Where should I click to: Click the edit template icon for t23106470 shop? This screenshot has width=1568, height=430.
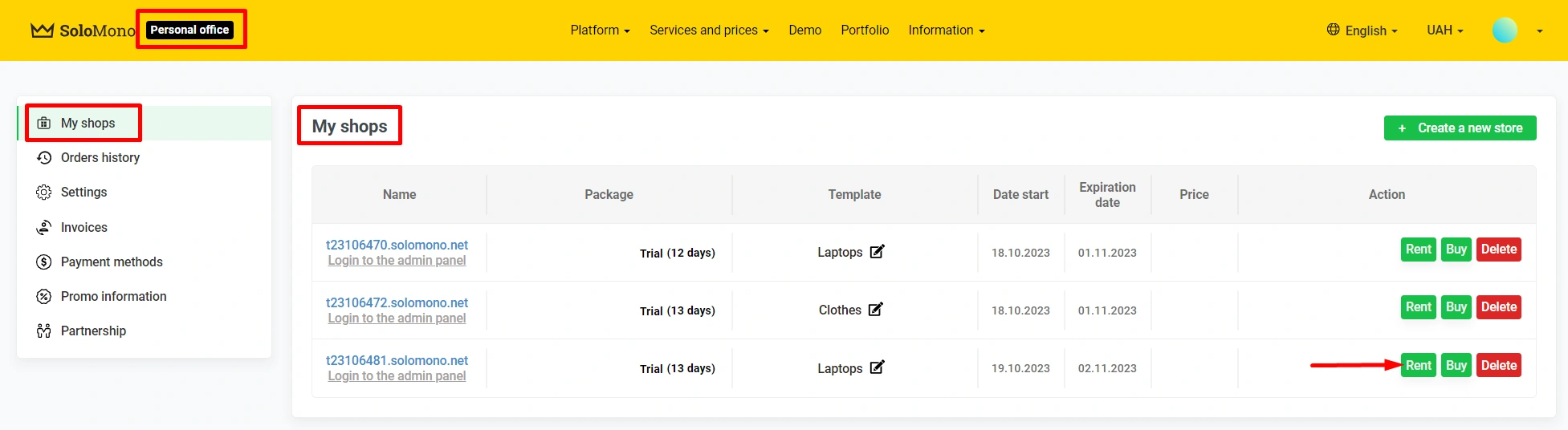[877, 252]
